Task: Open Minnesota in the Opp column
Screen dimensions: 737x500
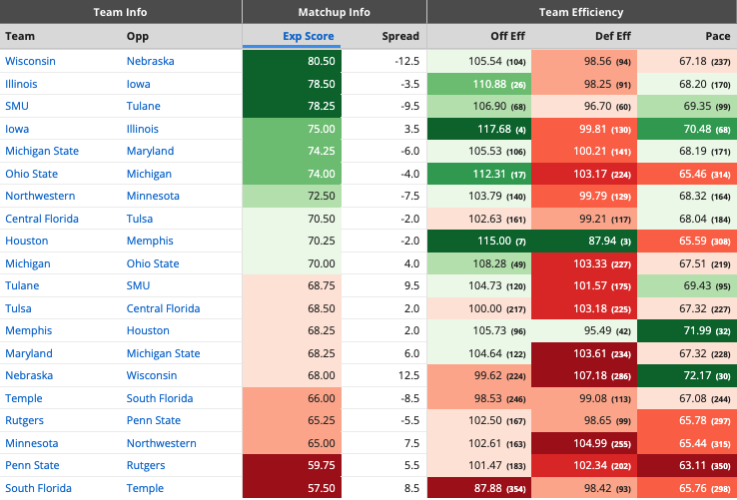Action: click(x=153, y=196)
